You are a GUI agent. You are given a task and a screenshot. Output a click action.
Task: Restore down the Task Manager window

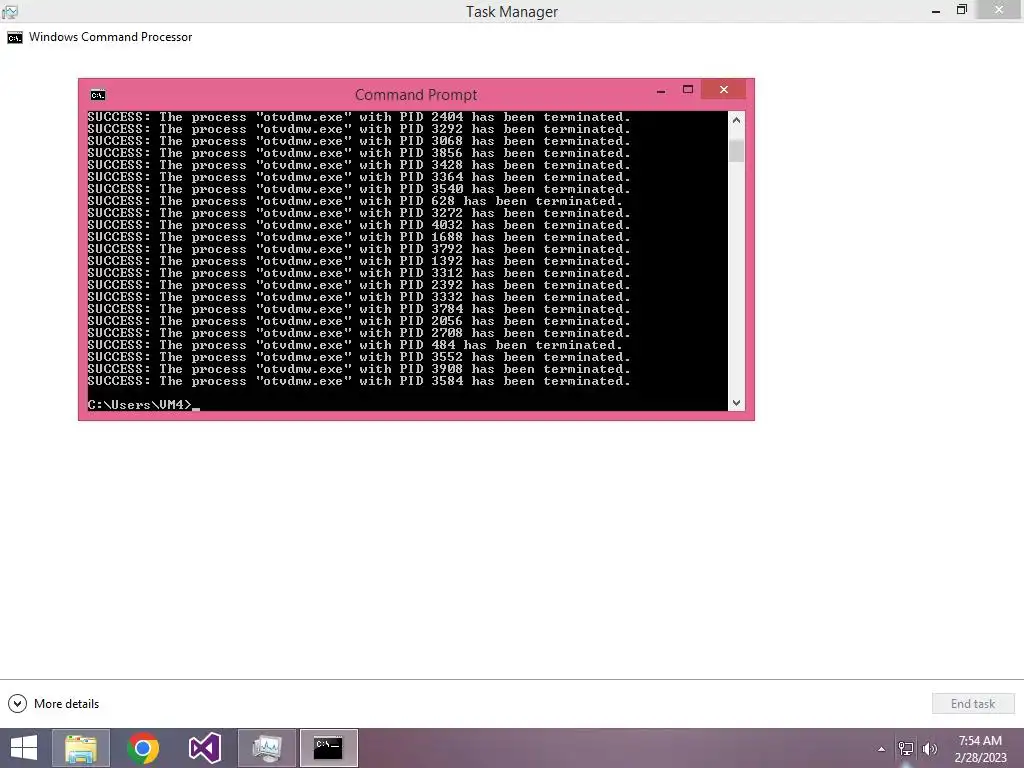961,10
